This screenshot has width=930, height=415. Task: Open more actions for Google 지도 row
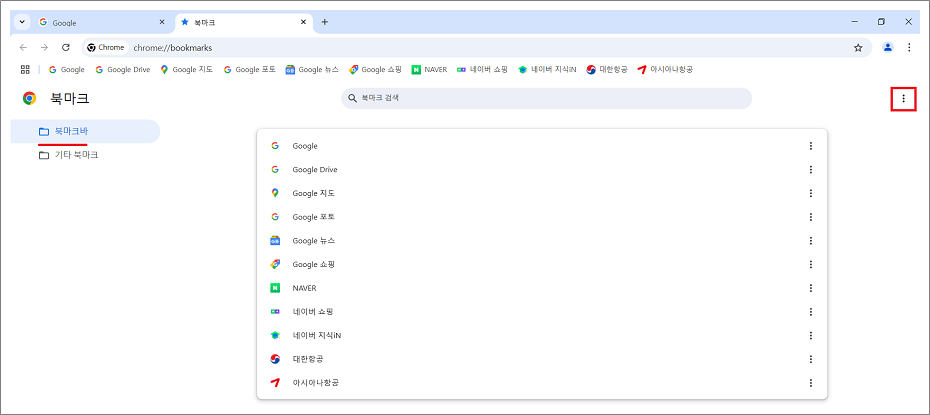pos(811,193)
